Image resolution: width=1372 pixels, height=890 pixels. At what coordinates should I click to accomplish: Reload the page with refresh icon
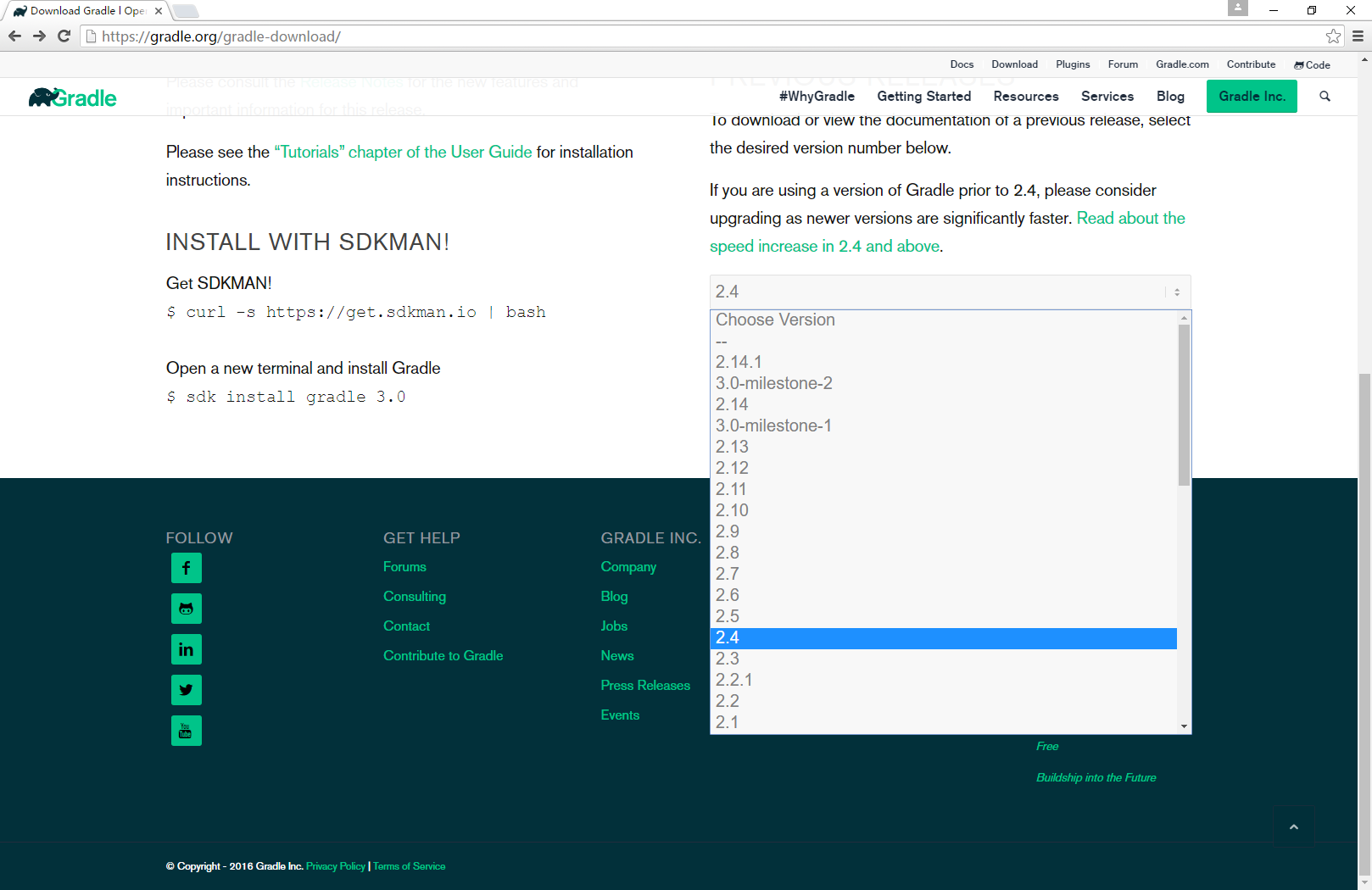coord(64,36)
